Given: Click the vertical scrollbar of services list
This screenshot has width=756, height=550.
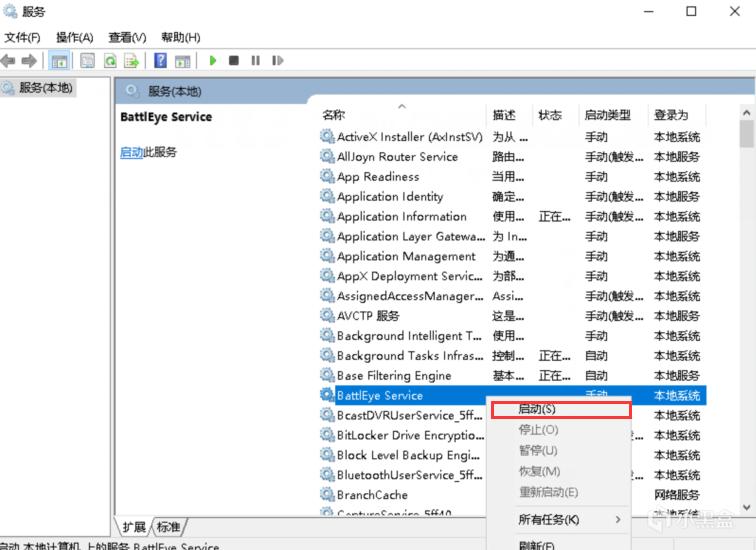Looking at the screenshot, I should coord(746,300).
